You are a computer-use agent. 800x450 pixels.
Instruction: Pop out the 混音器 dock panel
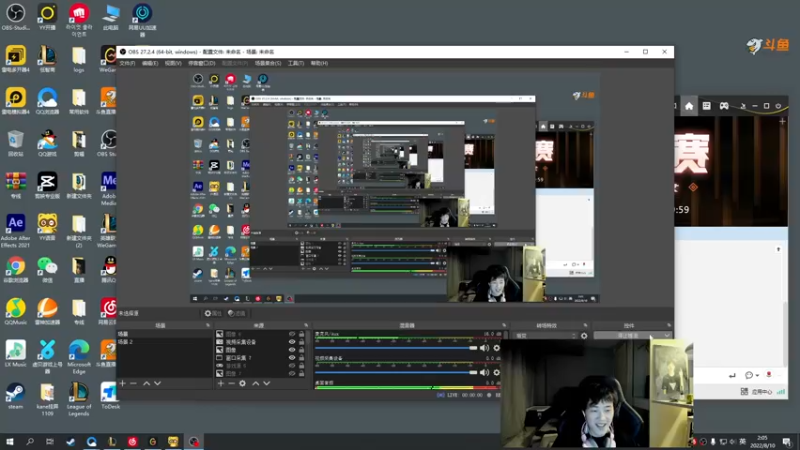coord(504,325)
